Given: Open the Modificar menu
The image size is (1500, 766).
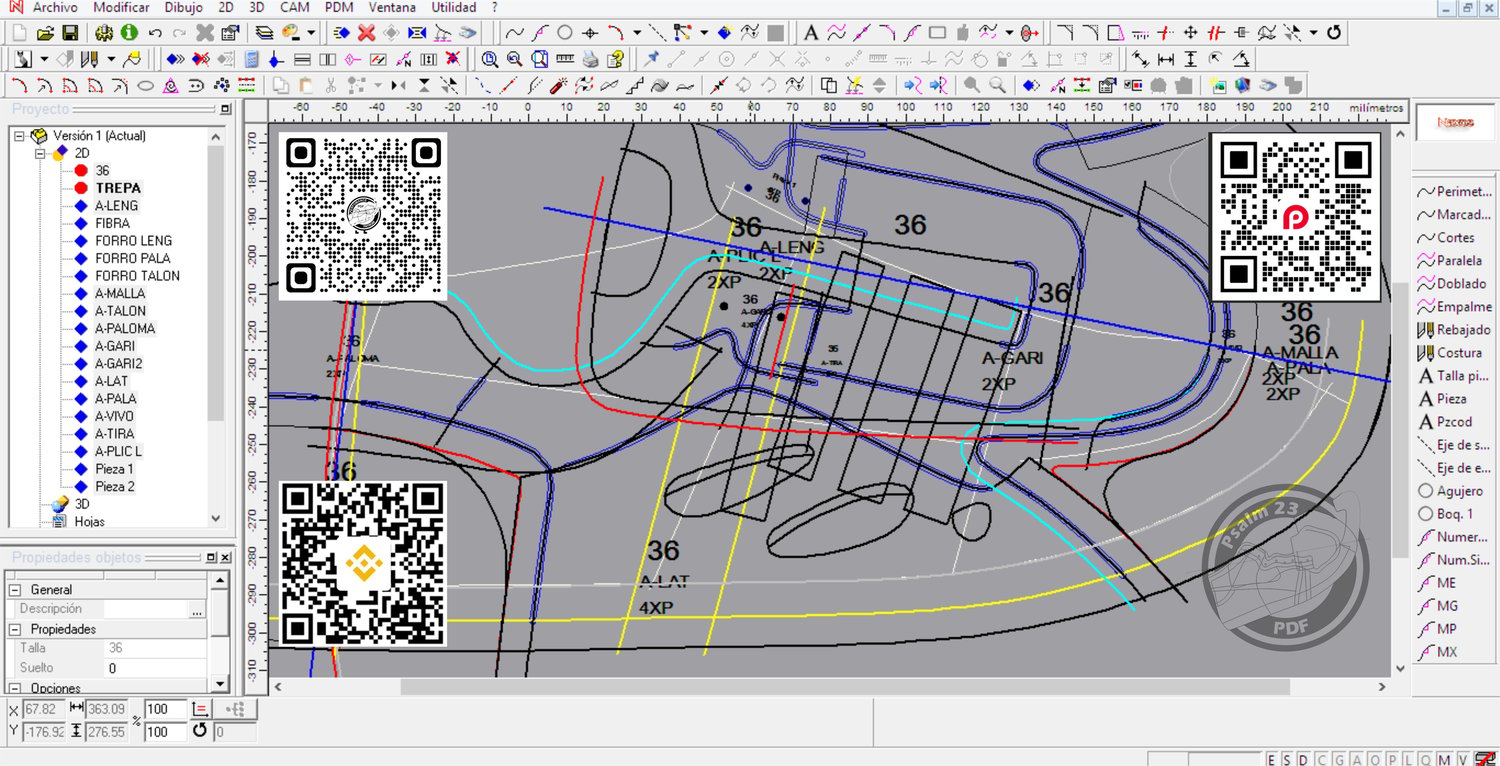Looking at the screenshot, I should pos(121,8).
